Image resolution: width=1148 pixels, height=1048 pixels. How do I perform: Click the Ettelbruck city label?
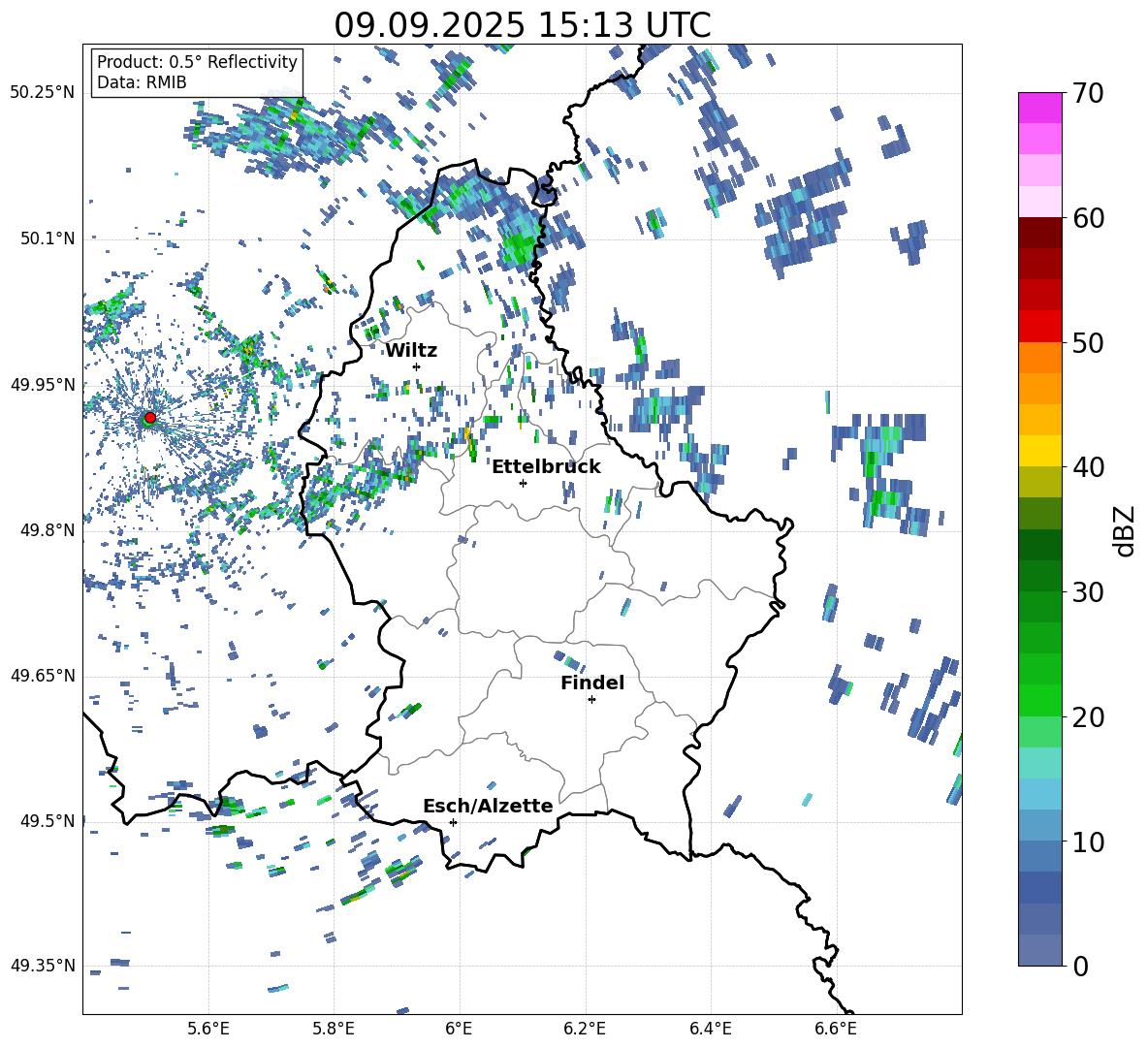click(x=546, y=467)
